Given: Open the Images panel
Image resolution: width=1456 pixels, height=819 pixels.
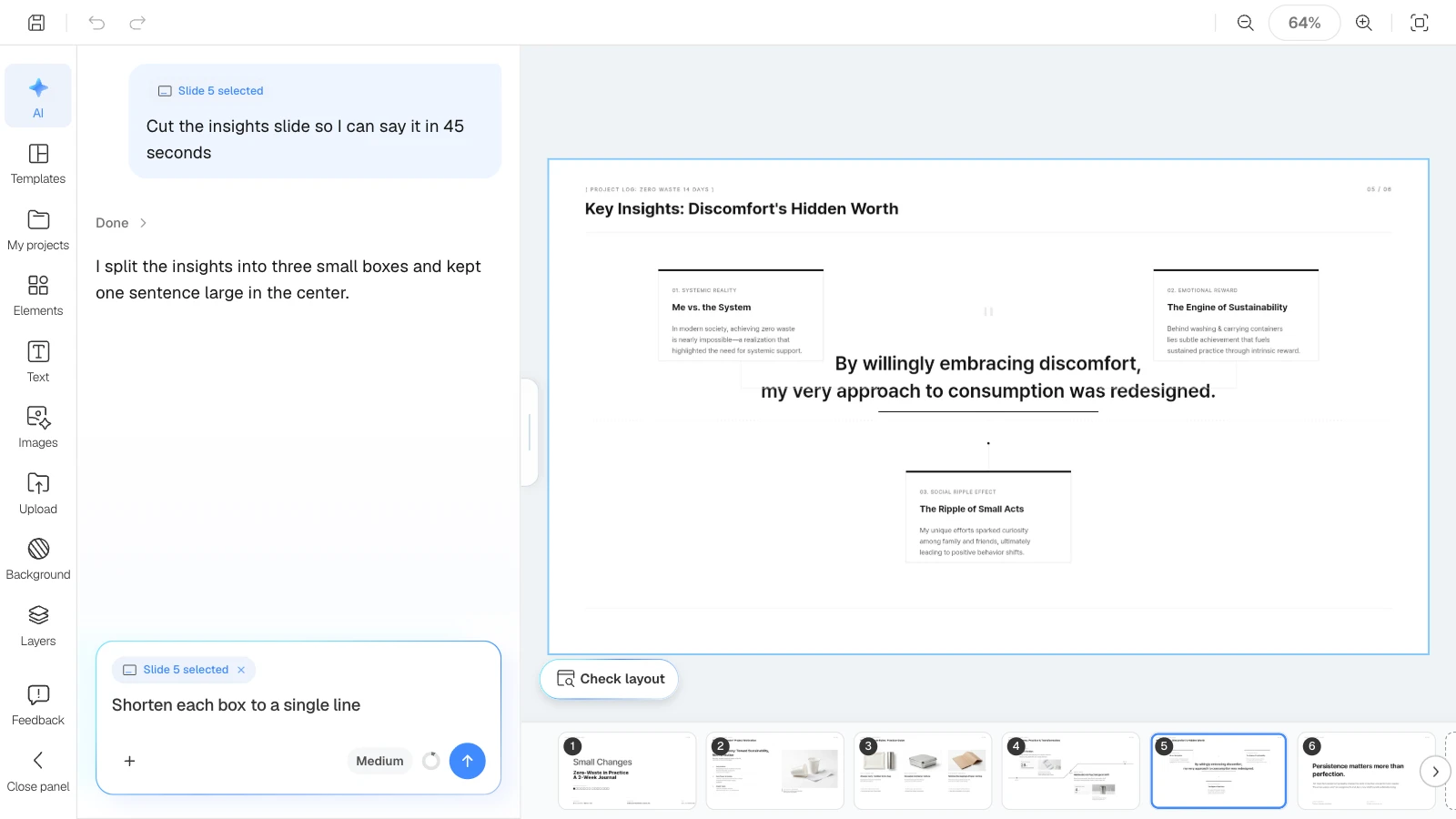Looking at the screenshot, I should 38,427.
